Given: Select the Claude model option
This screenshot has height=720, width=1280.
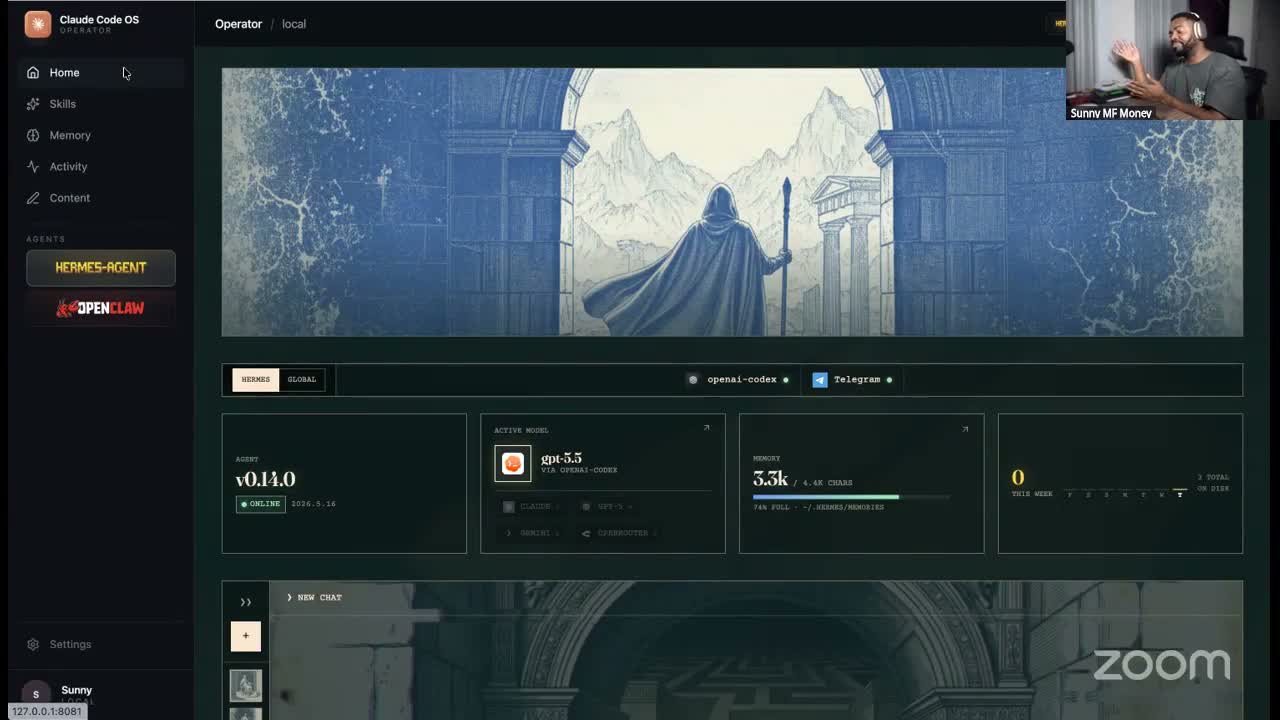Looking at the screenshot, I should point(533,507).
